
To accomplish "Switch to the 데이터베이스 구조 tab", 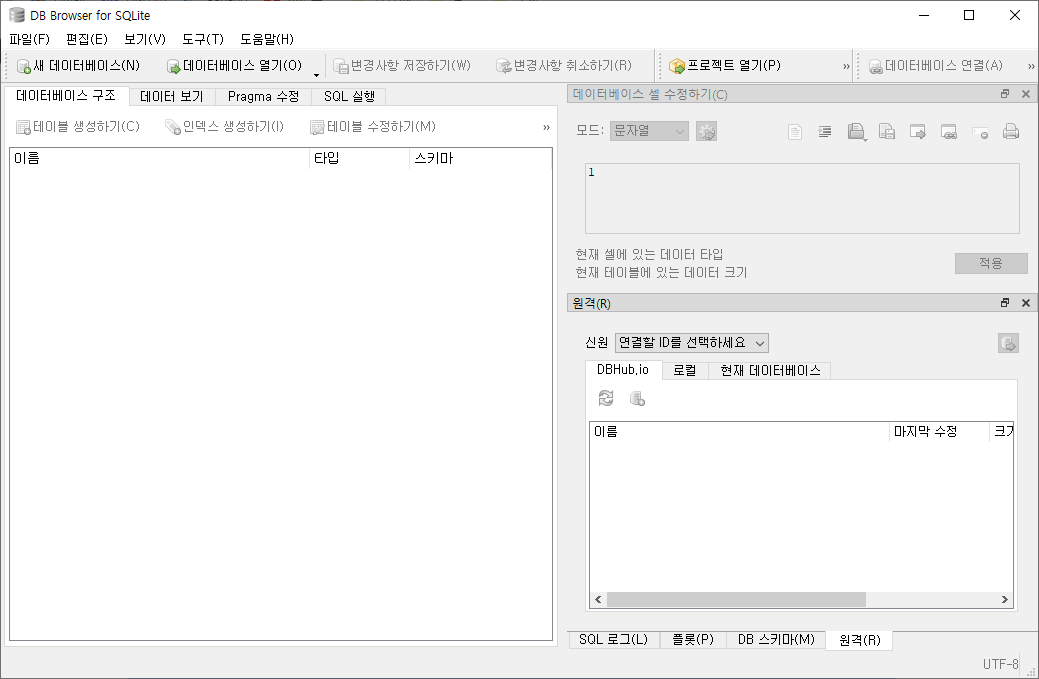I will pyautogui.click(x=66, y=95).
